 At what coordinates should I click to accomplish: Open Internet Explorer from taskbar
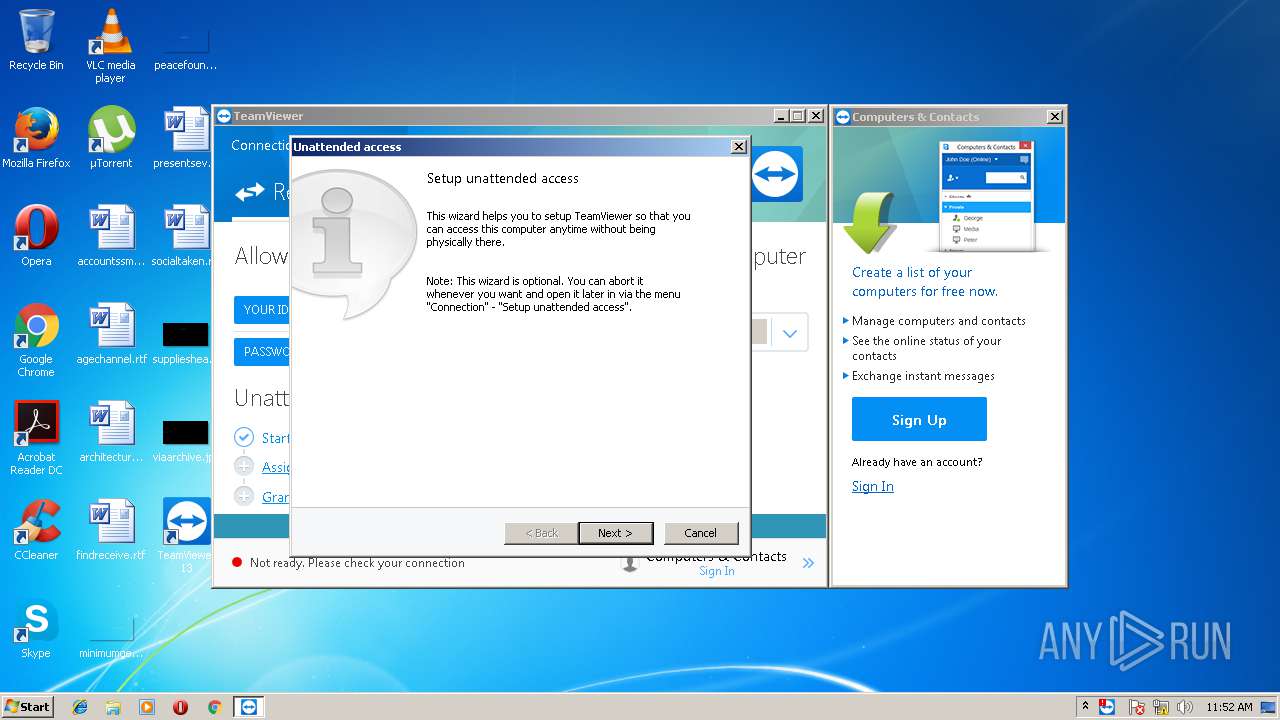point(80,707)
